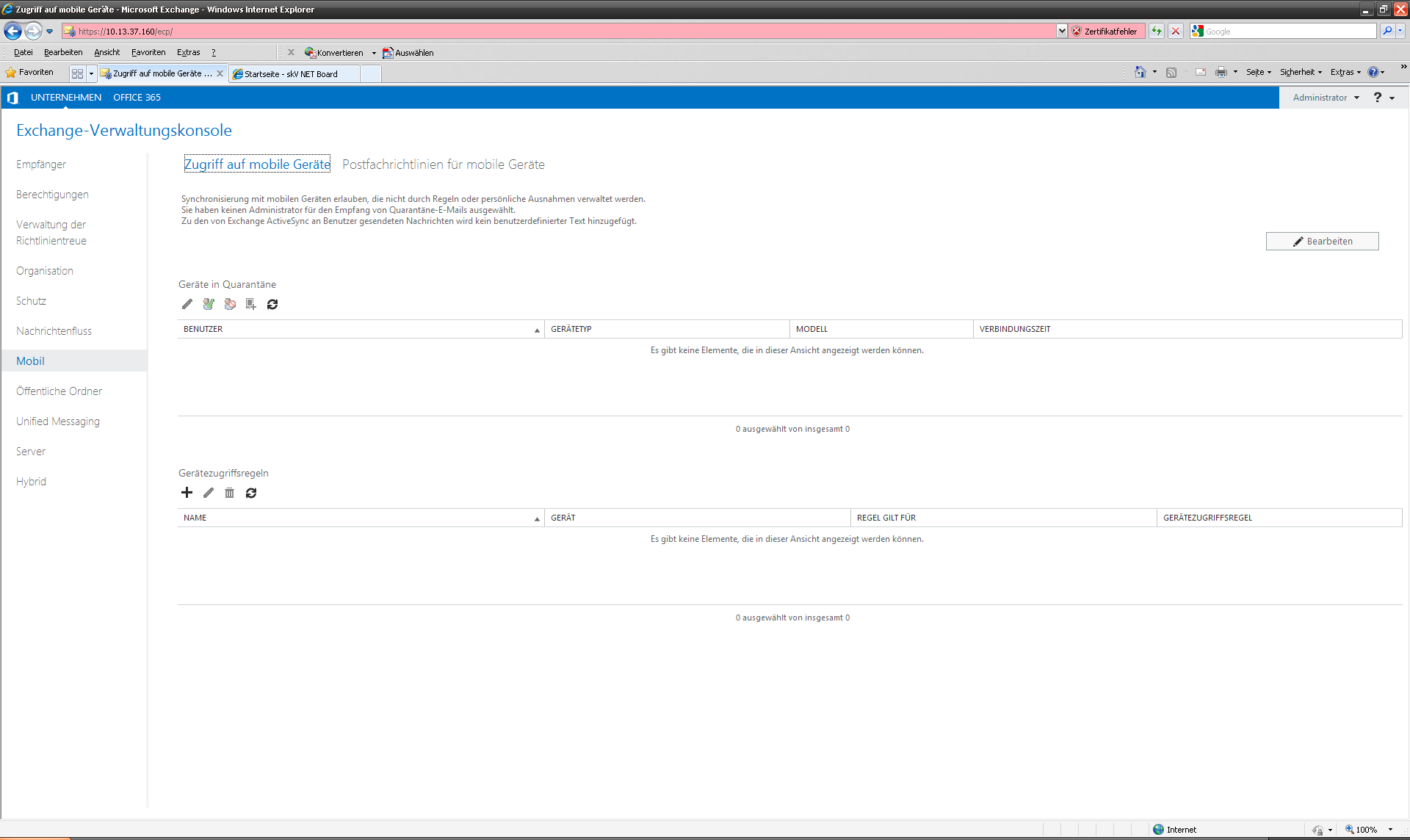Click the block user icon in quarantine toolbar
The image size is (1410, 840).
click(x=230, y=304)
